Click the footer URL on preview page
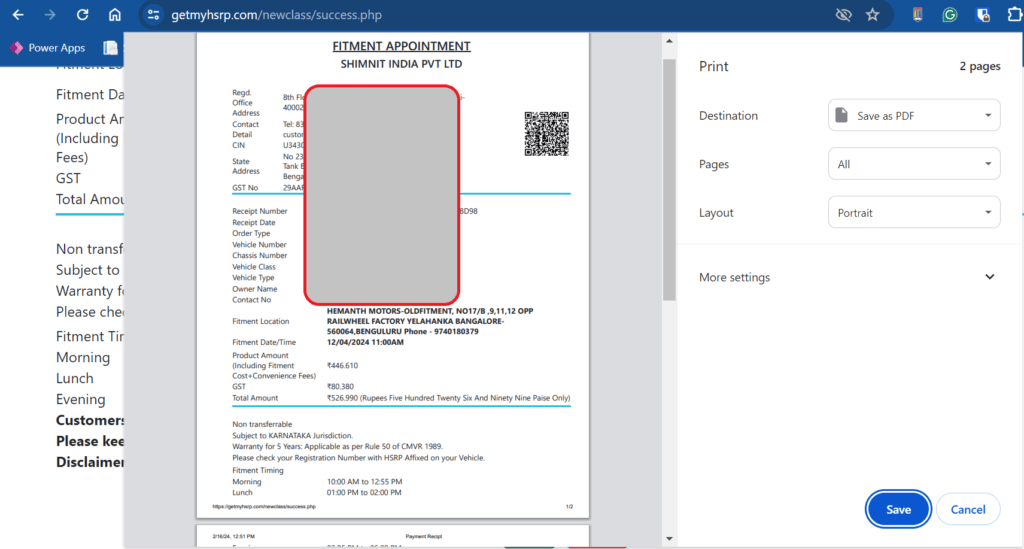This screenshot has width=1024, height=549. click(264, 507)
